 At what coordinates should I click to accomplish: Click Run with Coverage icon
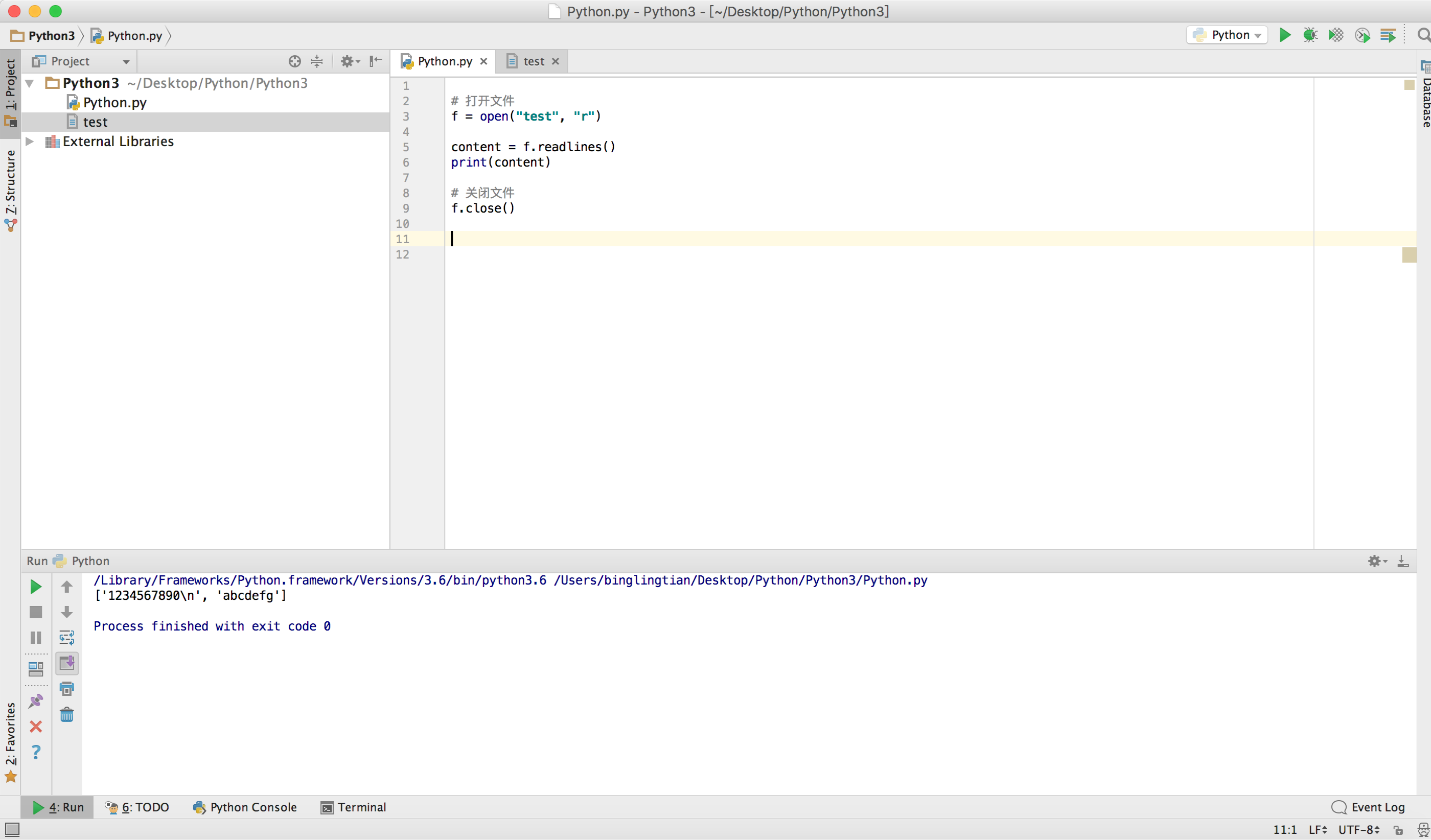1335,35
